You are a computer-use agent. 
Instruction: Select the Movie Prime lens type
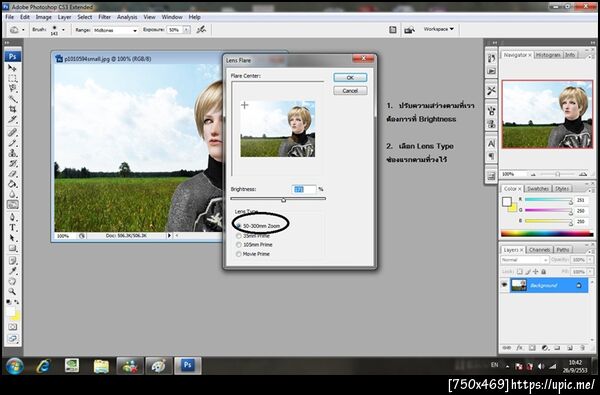coord(253,254)
